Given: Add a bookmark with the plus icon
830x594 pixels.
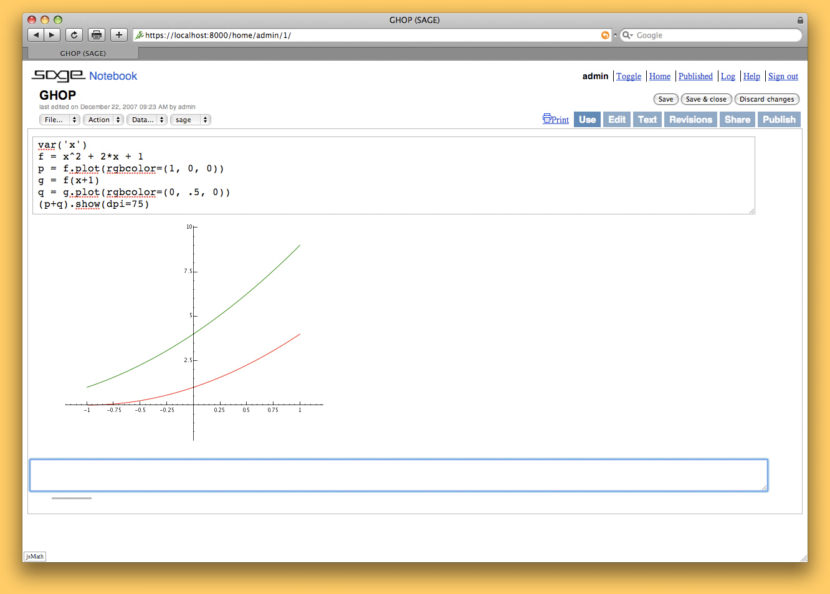Looking at the screenshot, I should tap(119, 35).
